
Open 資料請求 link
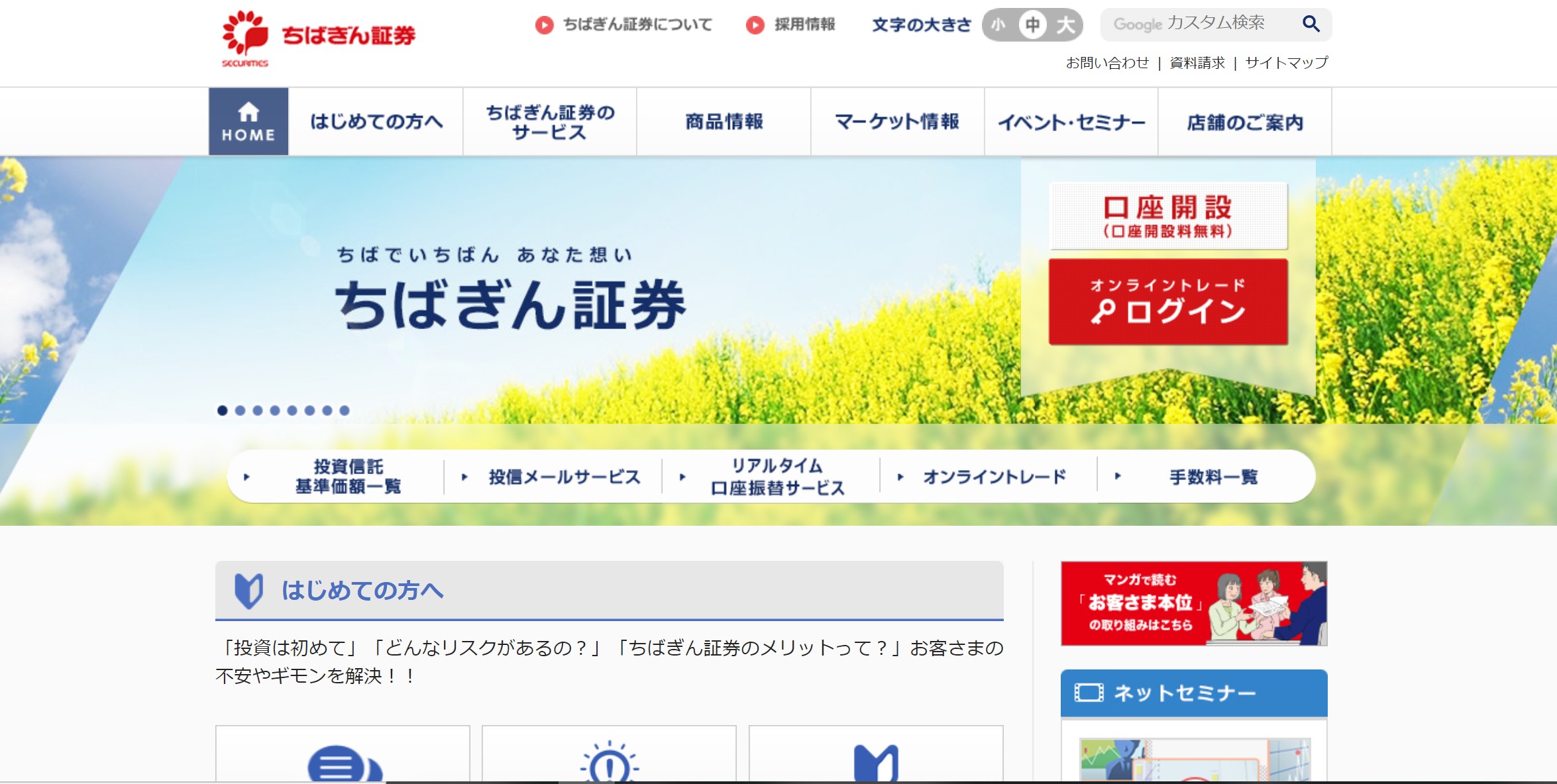click(x=1197, y=63)
